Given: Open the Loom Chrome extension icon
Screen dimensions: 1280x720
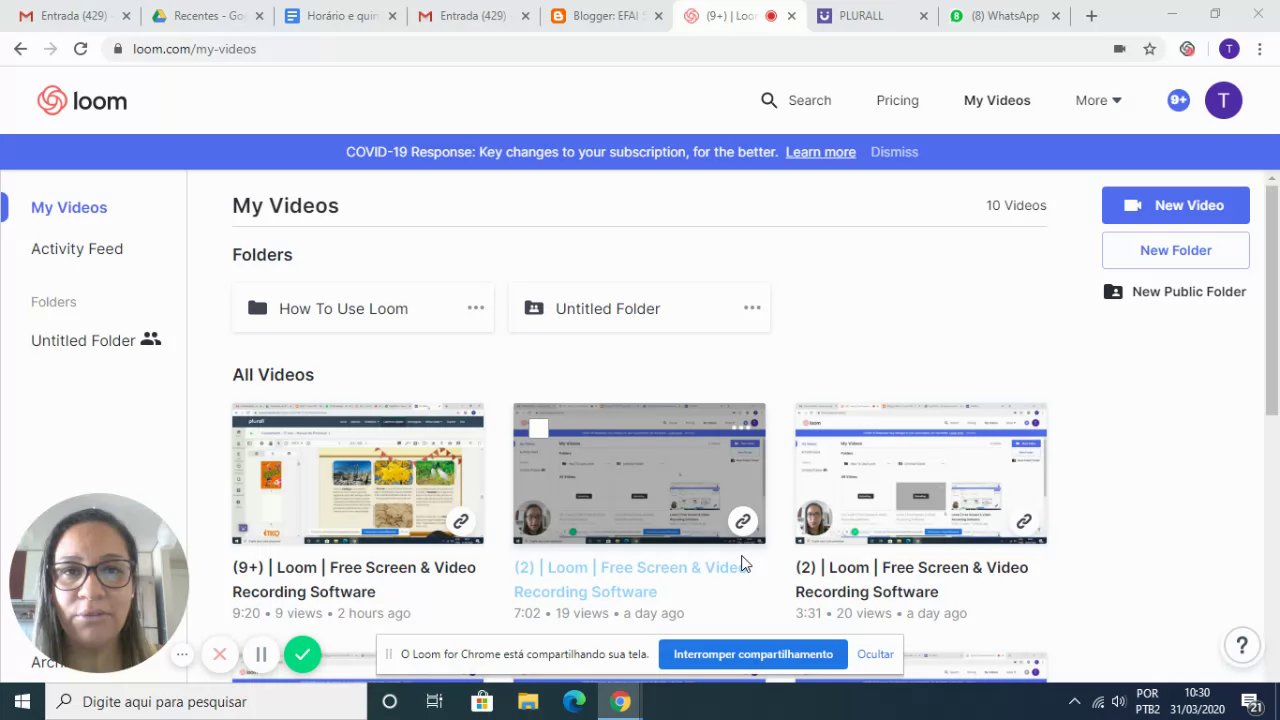Looking at the screenshot, I should (1187, 49).
